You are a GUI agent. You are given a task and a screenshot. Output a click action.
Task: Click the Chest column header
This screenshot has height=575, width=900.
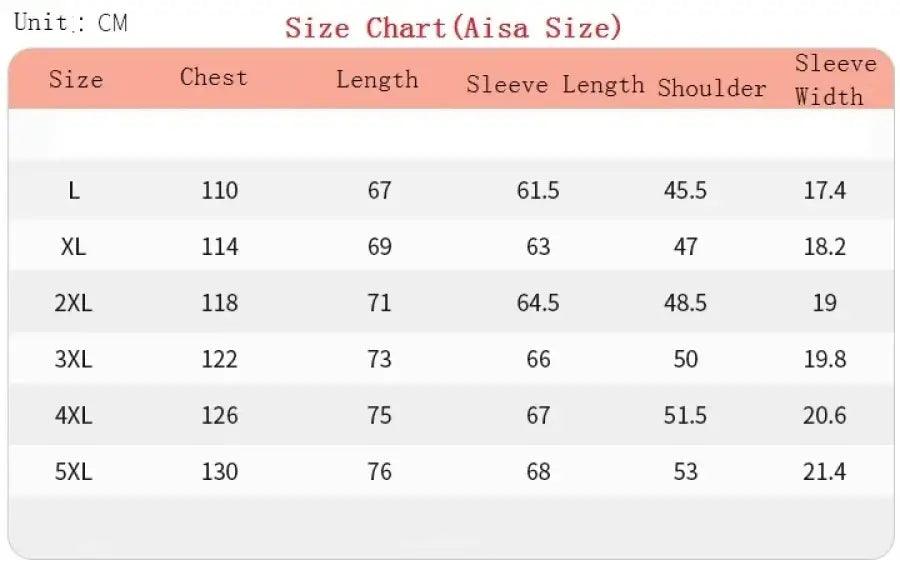(213, 77)
